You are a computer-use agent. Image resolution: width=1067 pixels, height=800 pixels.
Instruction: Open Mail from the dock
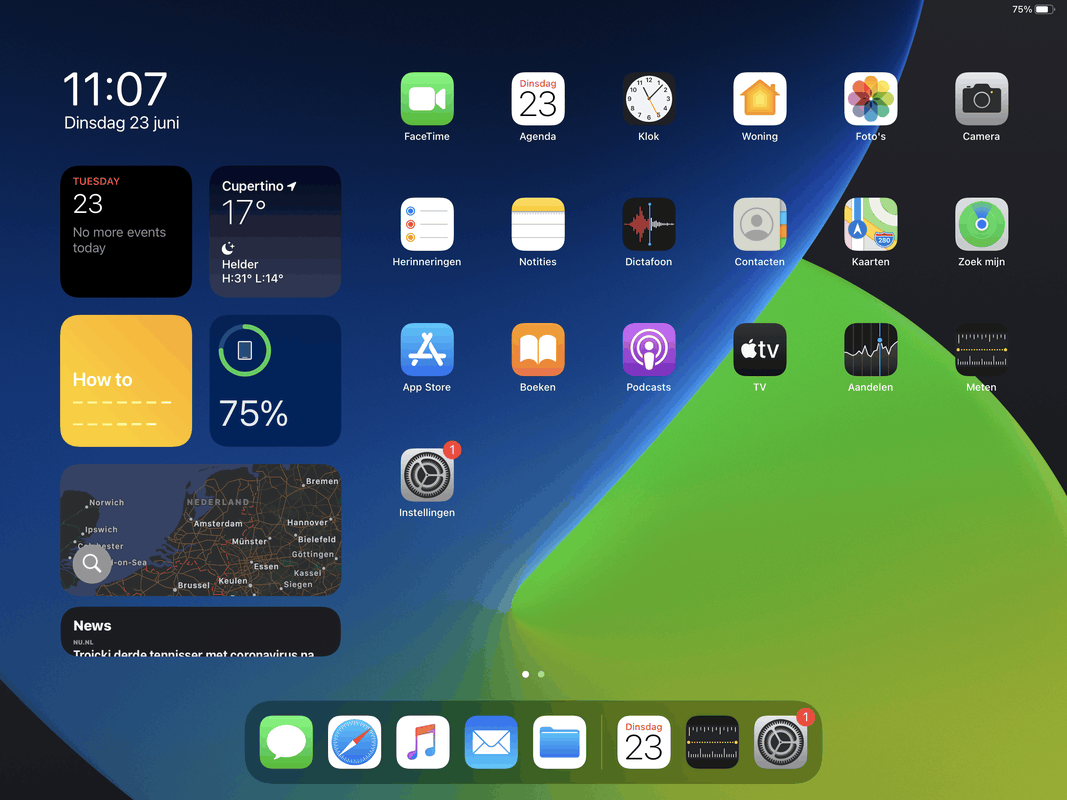[x=491, y=742]
